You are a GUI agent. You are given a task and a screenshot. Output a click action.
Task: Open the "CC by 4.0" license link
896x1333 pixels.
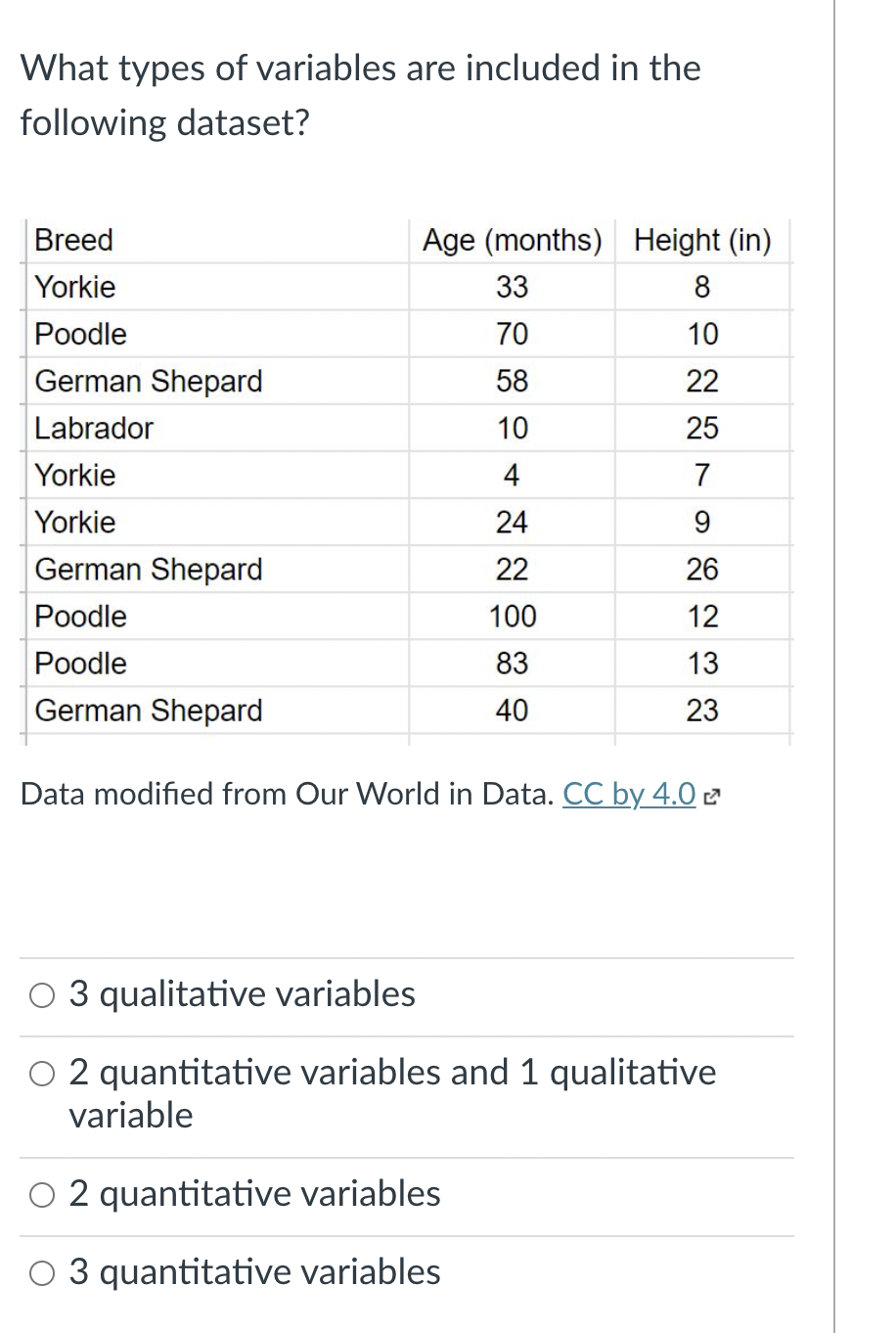point(629,794)
